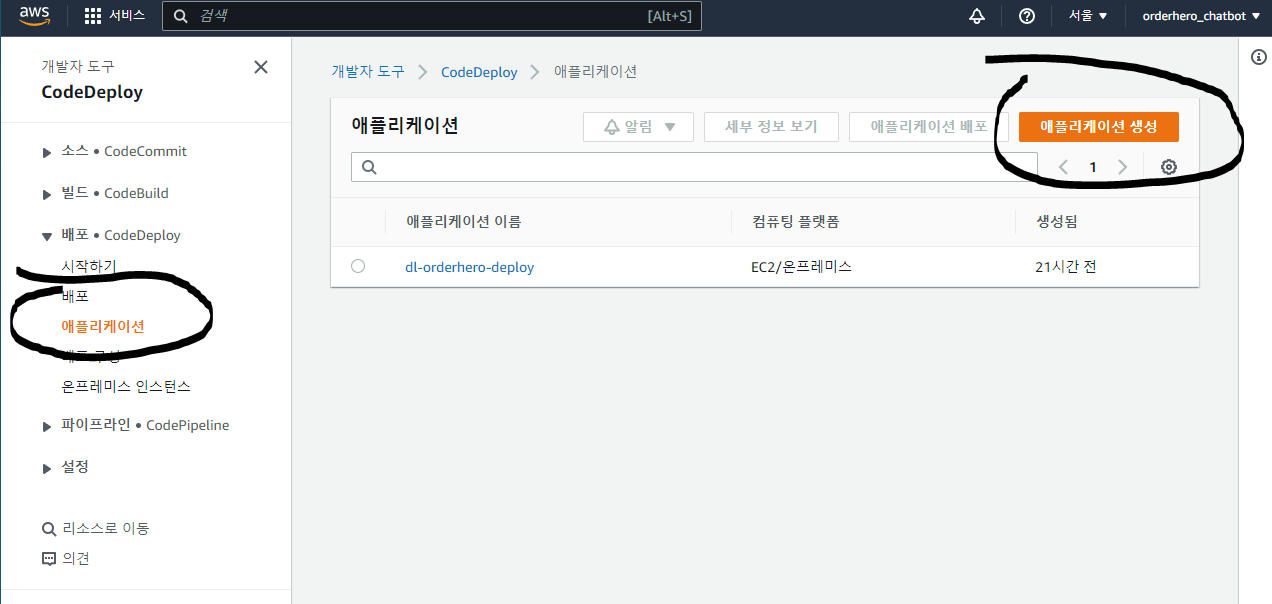Expand the 파이프라인 CodePipeline section

47,426
